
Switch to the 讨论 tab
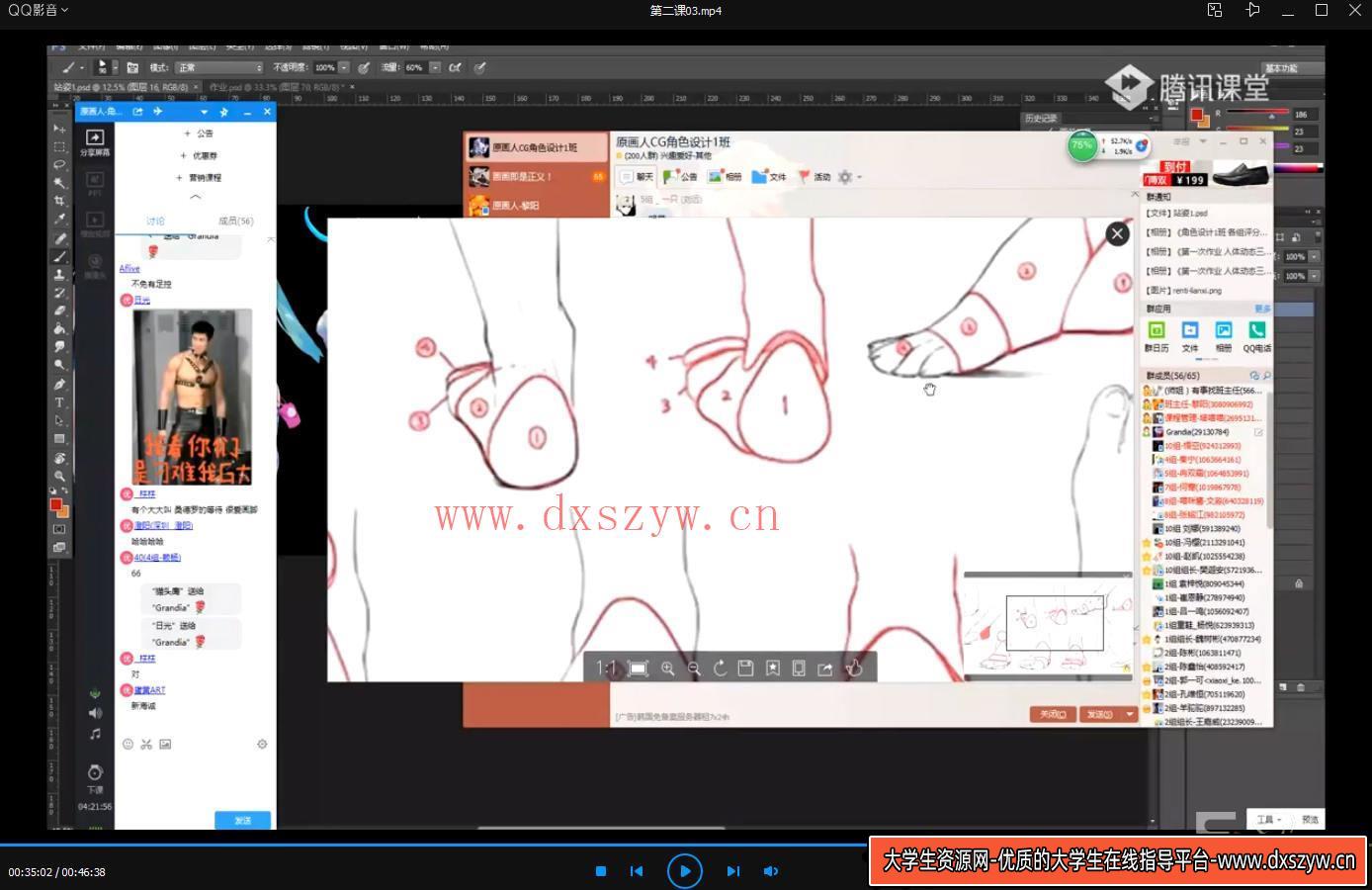155,222
